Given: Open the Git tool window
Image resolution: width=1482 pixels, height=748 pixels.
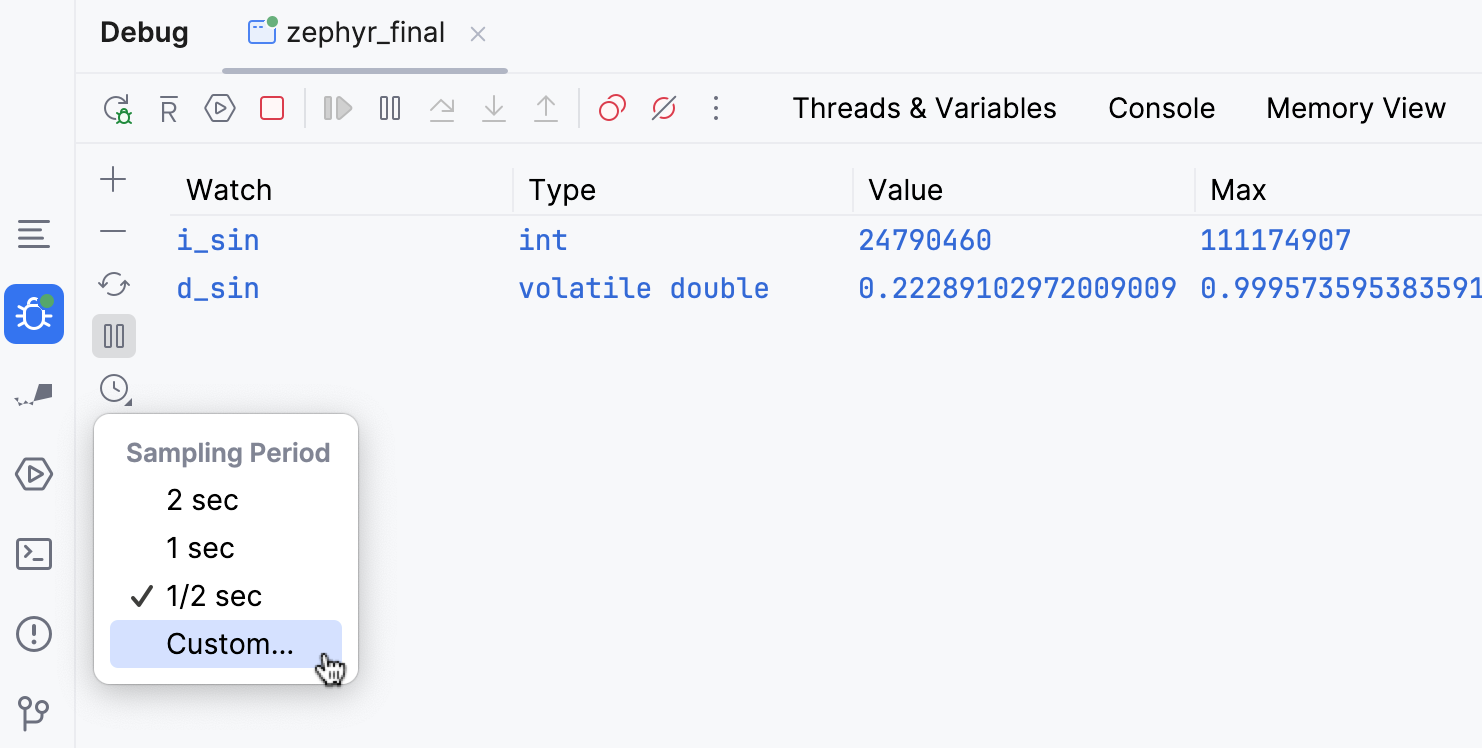Looking at the screenshot, I should click(x=34, y=714).
